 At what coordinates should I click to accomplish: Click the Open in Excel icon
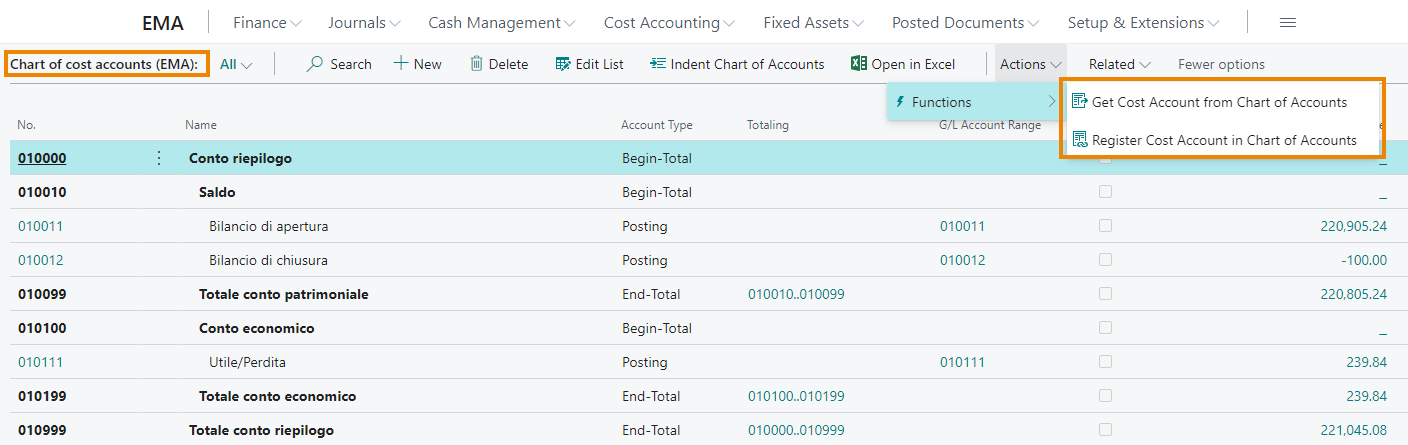(x=858, y=64)
